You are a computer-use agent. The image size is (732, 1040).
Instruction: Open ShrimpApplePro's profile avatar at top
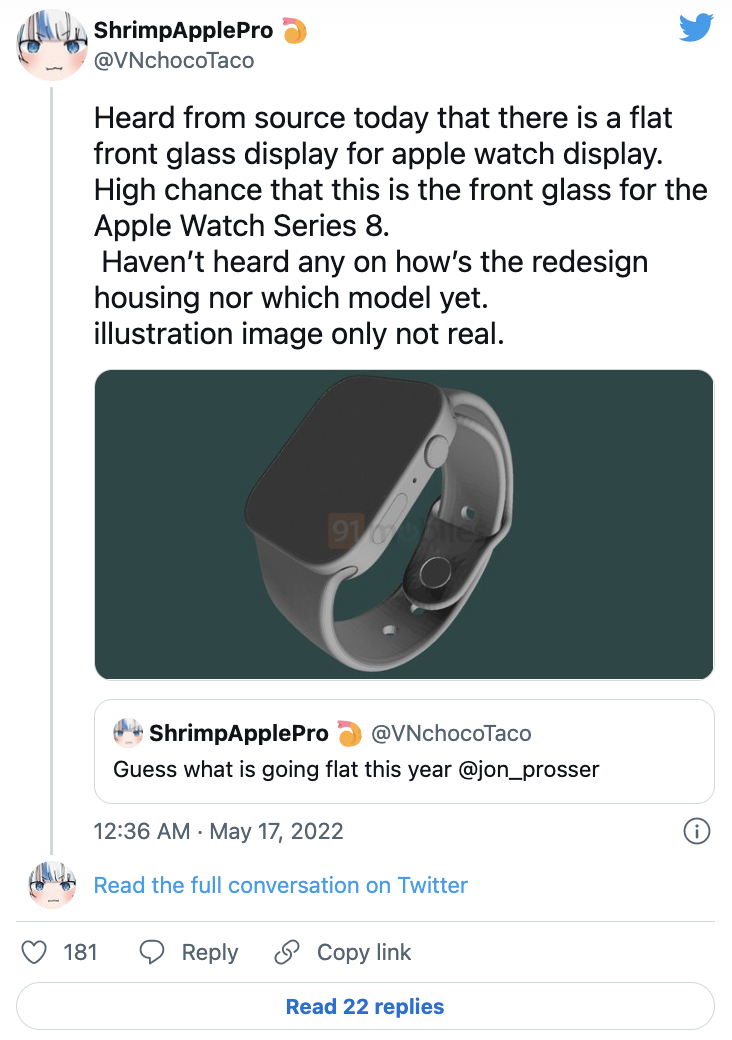point(50,46)
